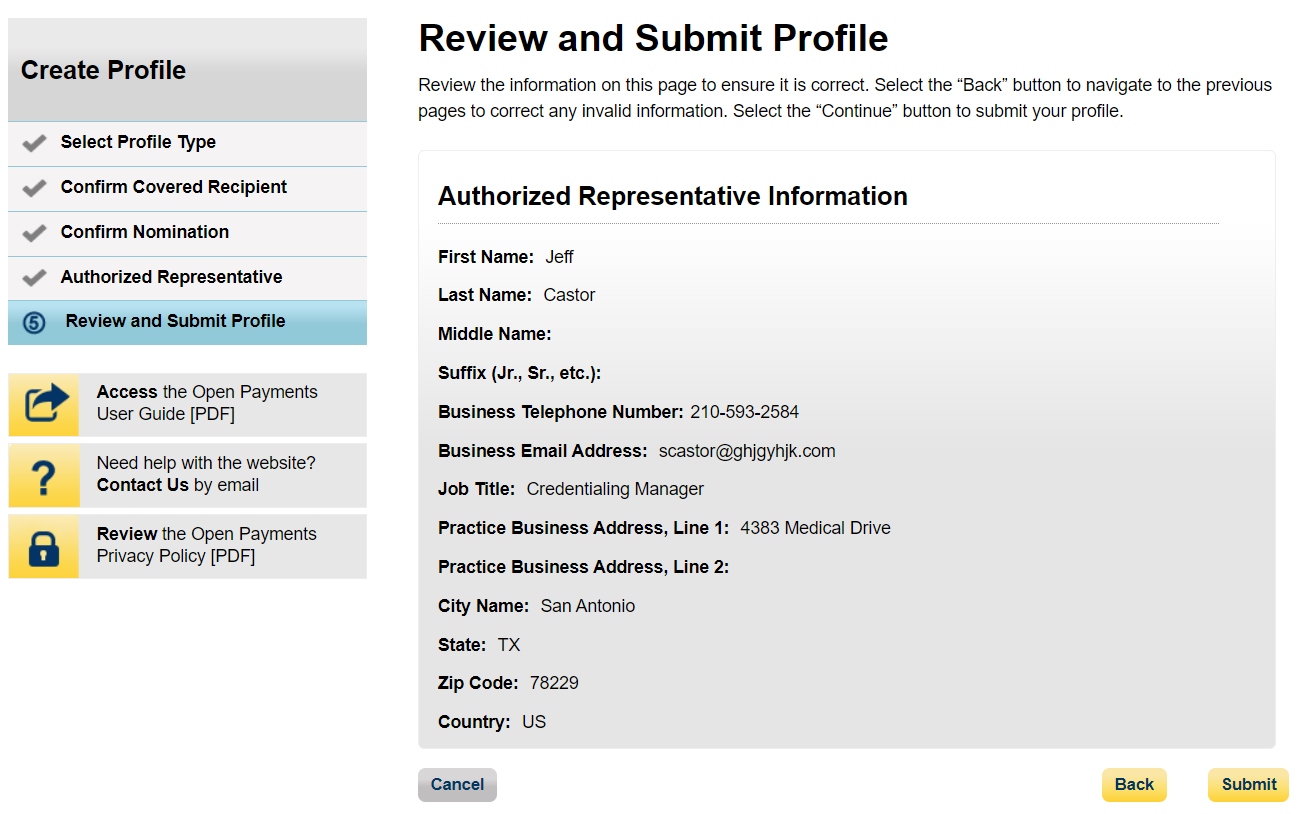Navigate to Confirm Nomination step
This screenshot has width=1298, height=814.
(144, 232)
